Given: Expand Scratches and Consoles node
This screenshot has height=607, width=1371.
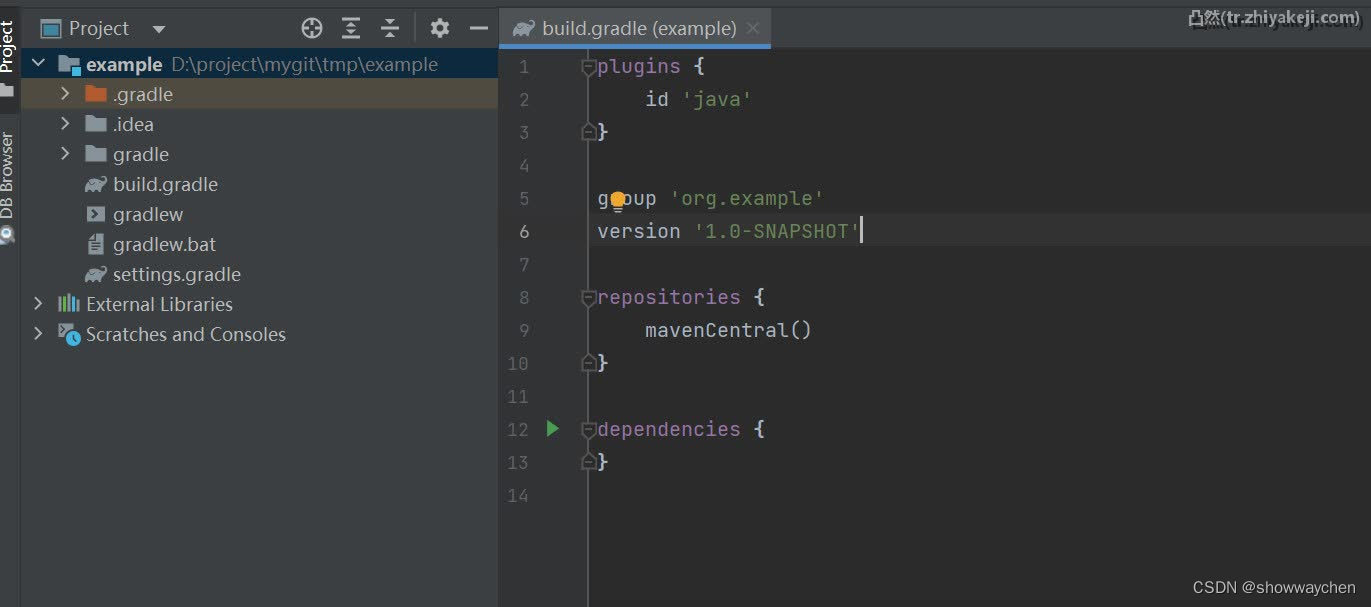Looking at the screenshot, I should pyautogui.click(x=39, y=334).
